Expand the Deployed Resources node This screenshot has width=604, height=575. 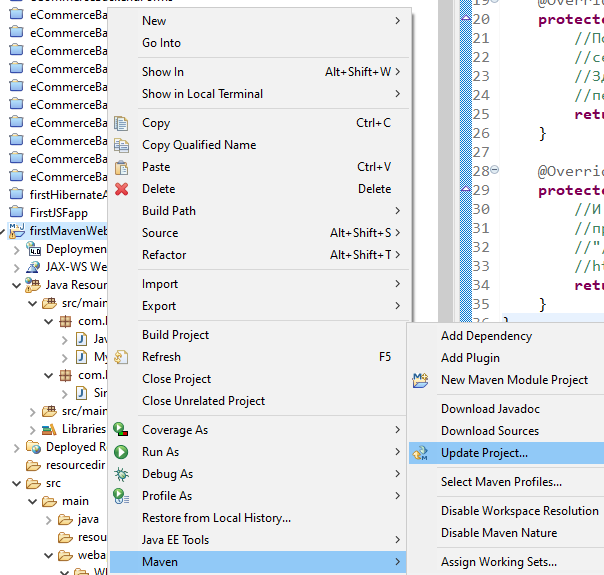(x=16, y=448)
